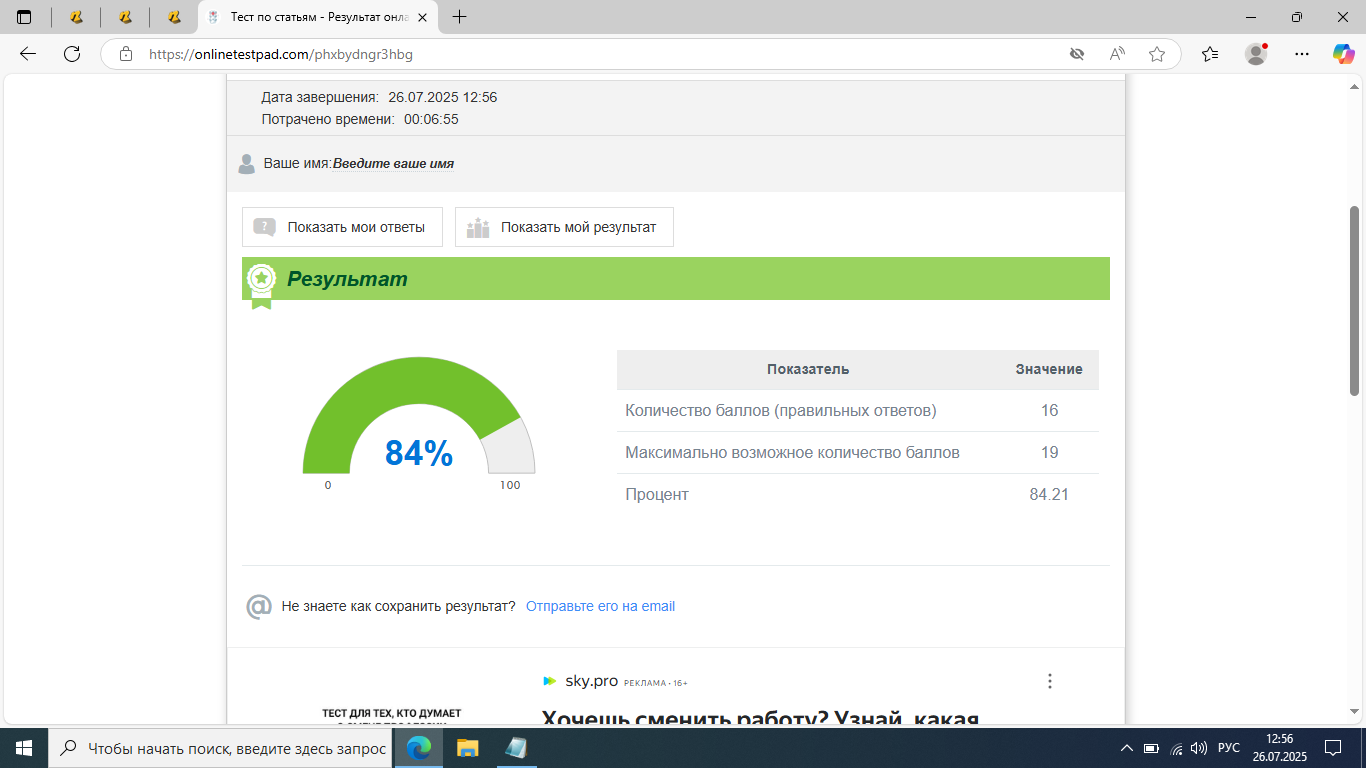Viewport: 1366px width, 768px height.
Task: Open the volume speaker tray icon
Action: click(x=1199, y=748)
